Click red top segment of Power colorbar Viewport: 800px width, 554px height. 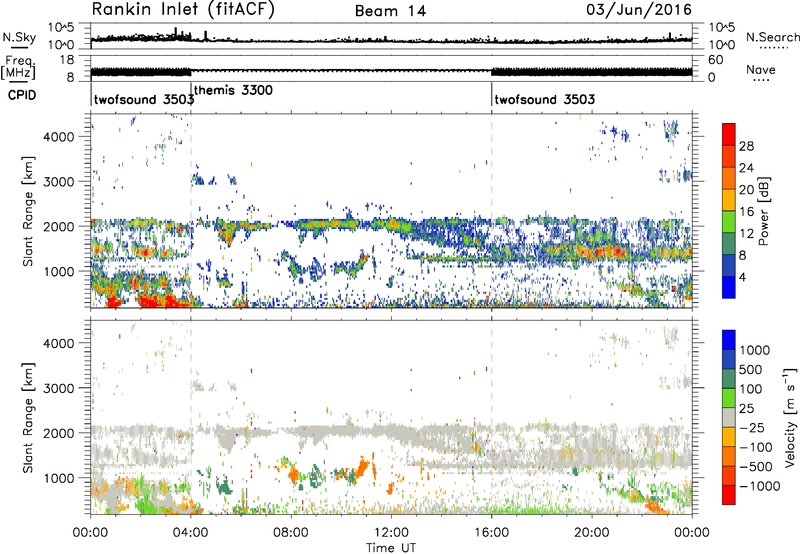tap(729, 134)
